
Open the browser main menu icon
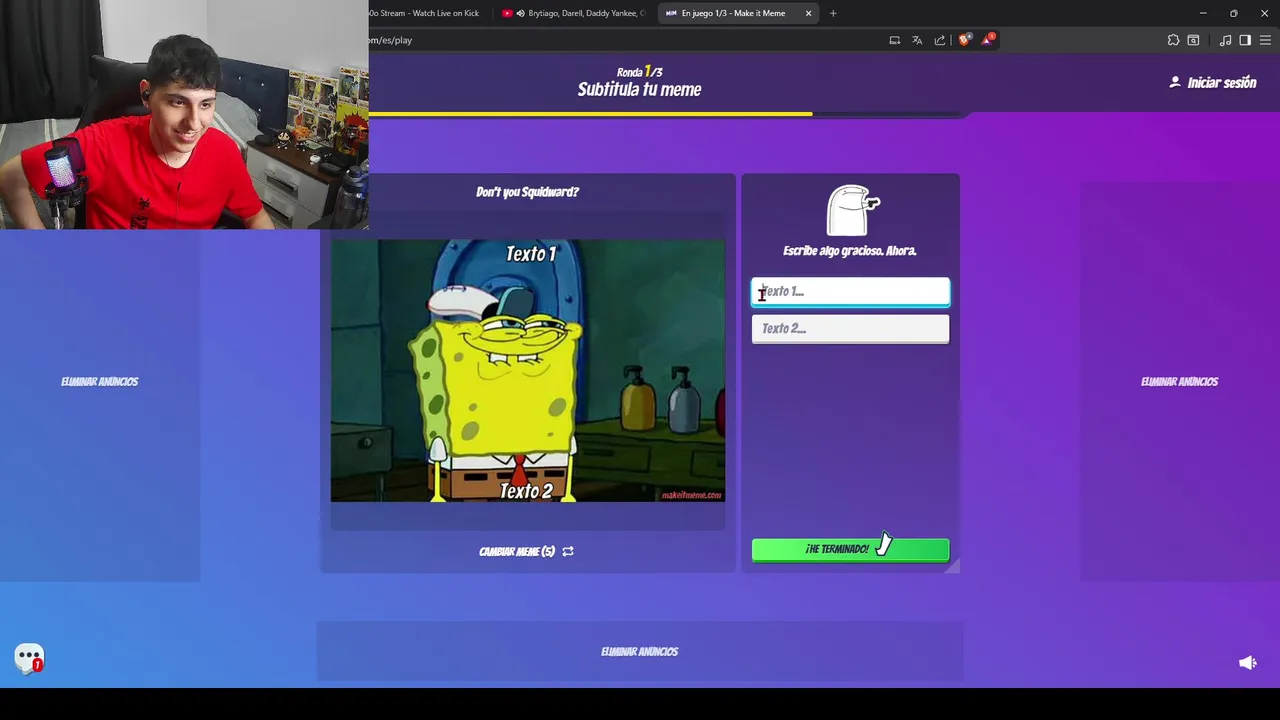click(x=1265, y=40)
